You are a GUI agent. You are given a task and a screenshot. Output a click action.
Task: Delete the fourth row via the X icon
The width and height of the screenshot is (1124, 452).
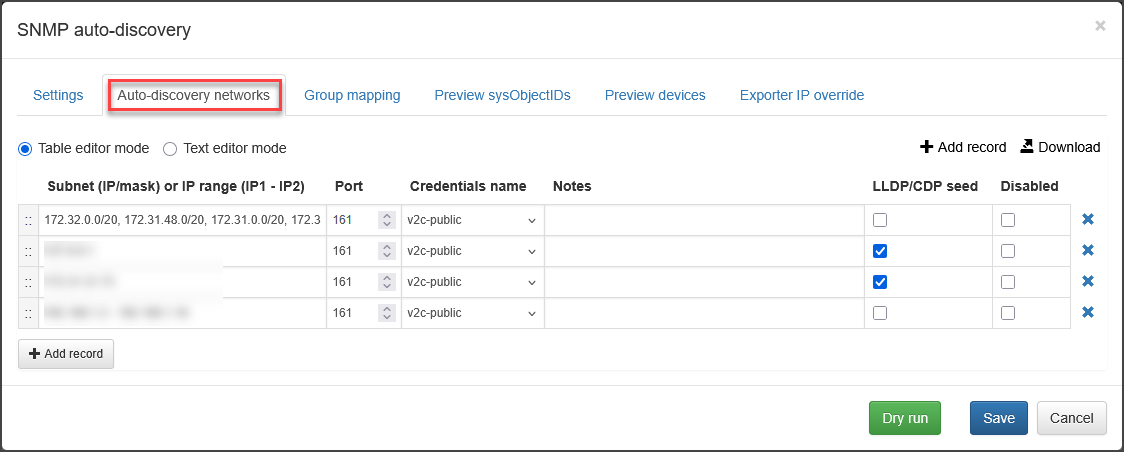coord(1088,312)
